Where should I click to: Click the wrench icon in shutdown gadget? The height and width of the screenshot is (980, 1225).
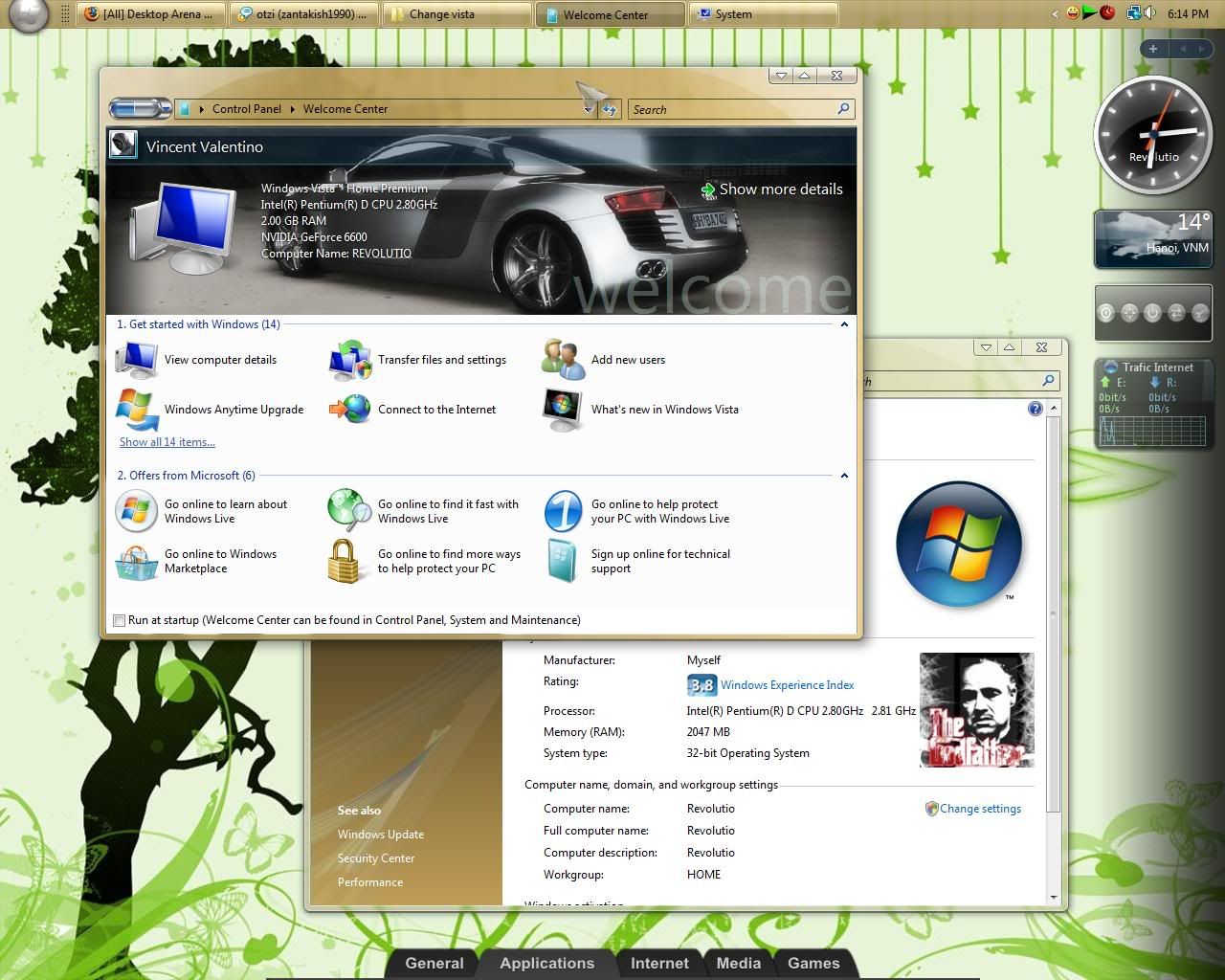1199,313
